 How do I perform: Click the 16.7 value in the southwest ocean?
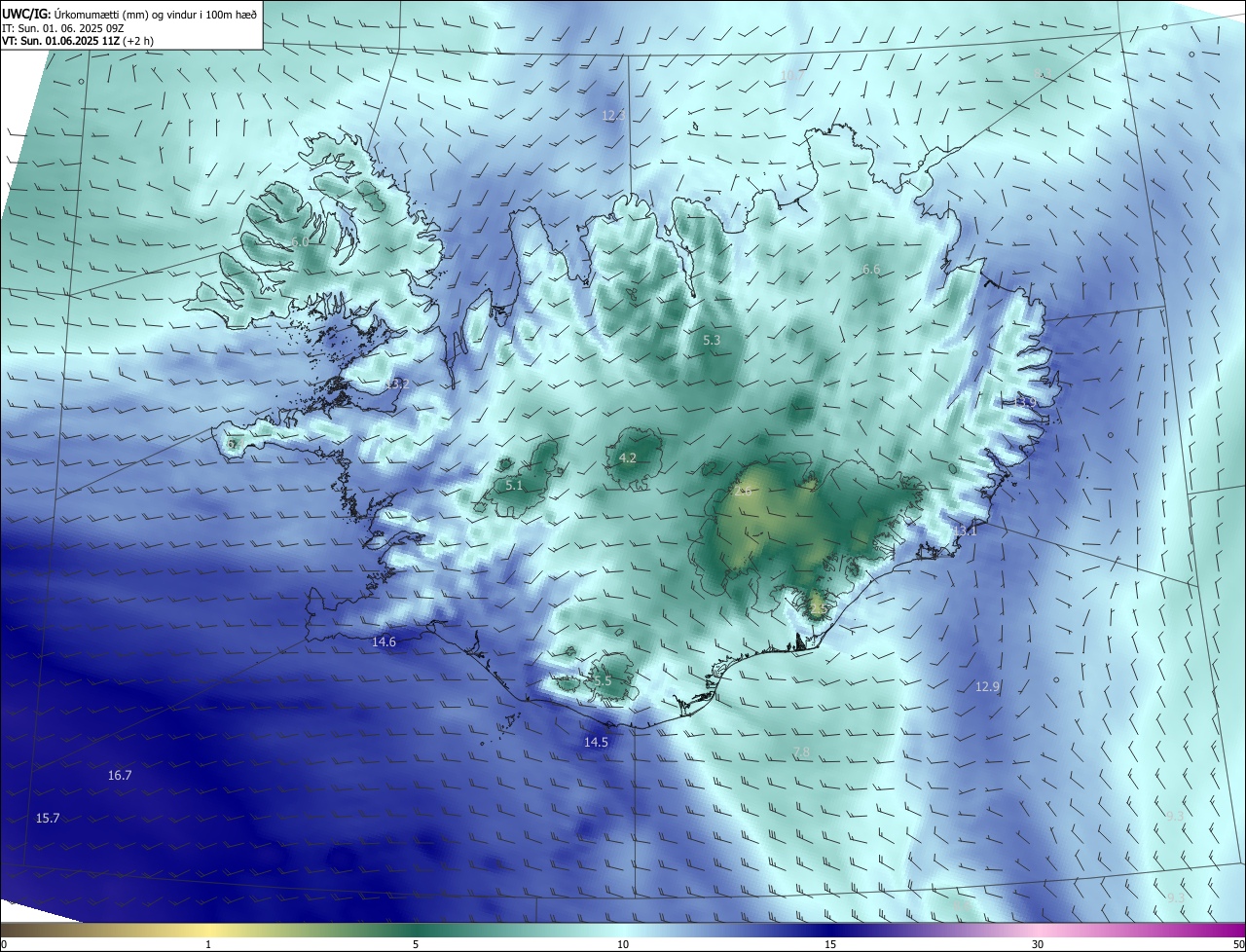tap(120, 776)
